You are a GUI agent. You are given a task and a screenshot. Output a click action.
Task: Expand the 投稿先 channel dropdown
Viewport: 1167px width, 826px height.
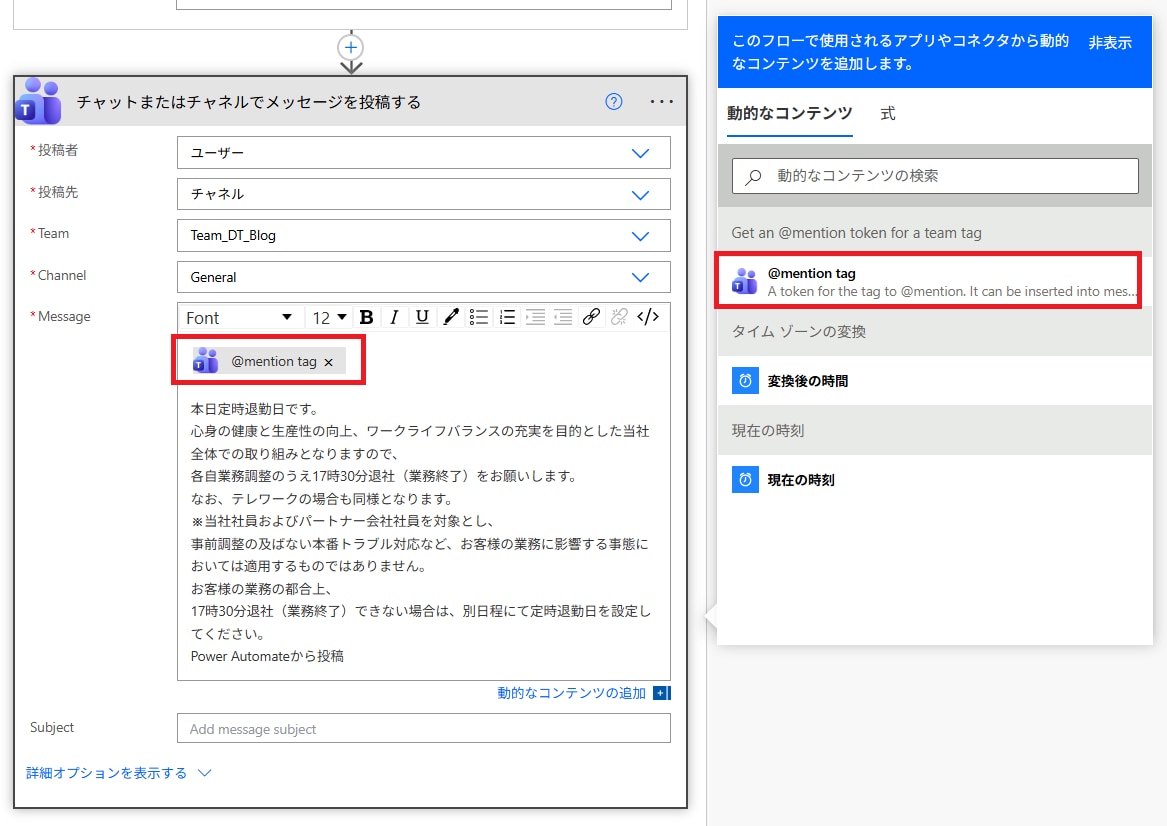pyautogui.click(x=640, y=195)
